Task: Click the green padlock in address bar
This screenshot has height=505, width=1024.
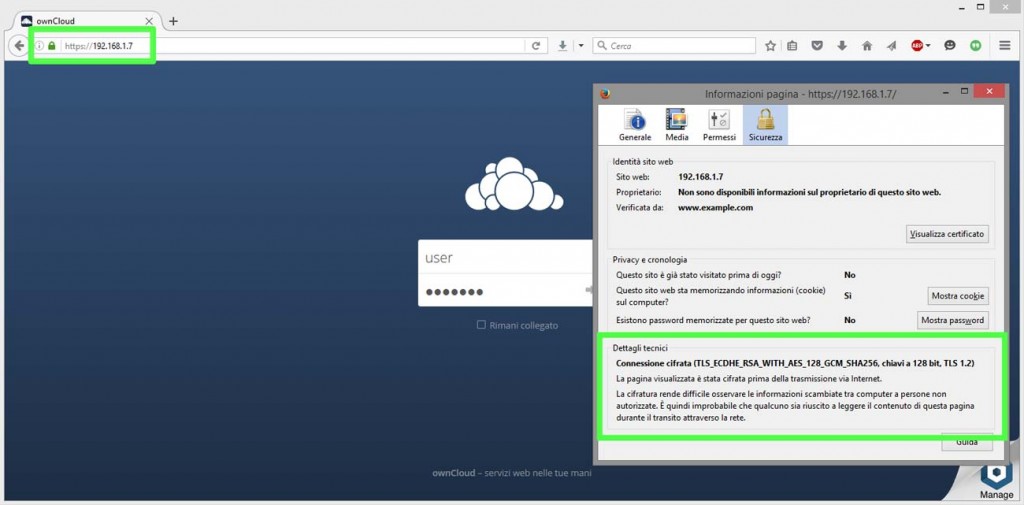Action: click(x=52, y=46)
